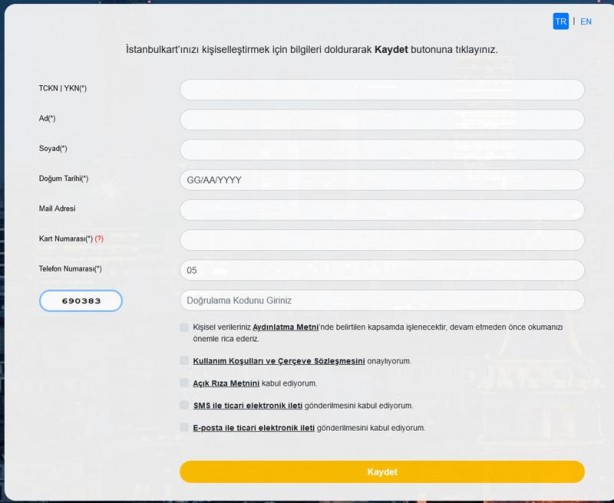614x503 pixels.
Task: Open Kullanım Koşulları ve Çerçeve Sözleşmesini link
Action: click(279, 361)
